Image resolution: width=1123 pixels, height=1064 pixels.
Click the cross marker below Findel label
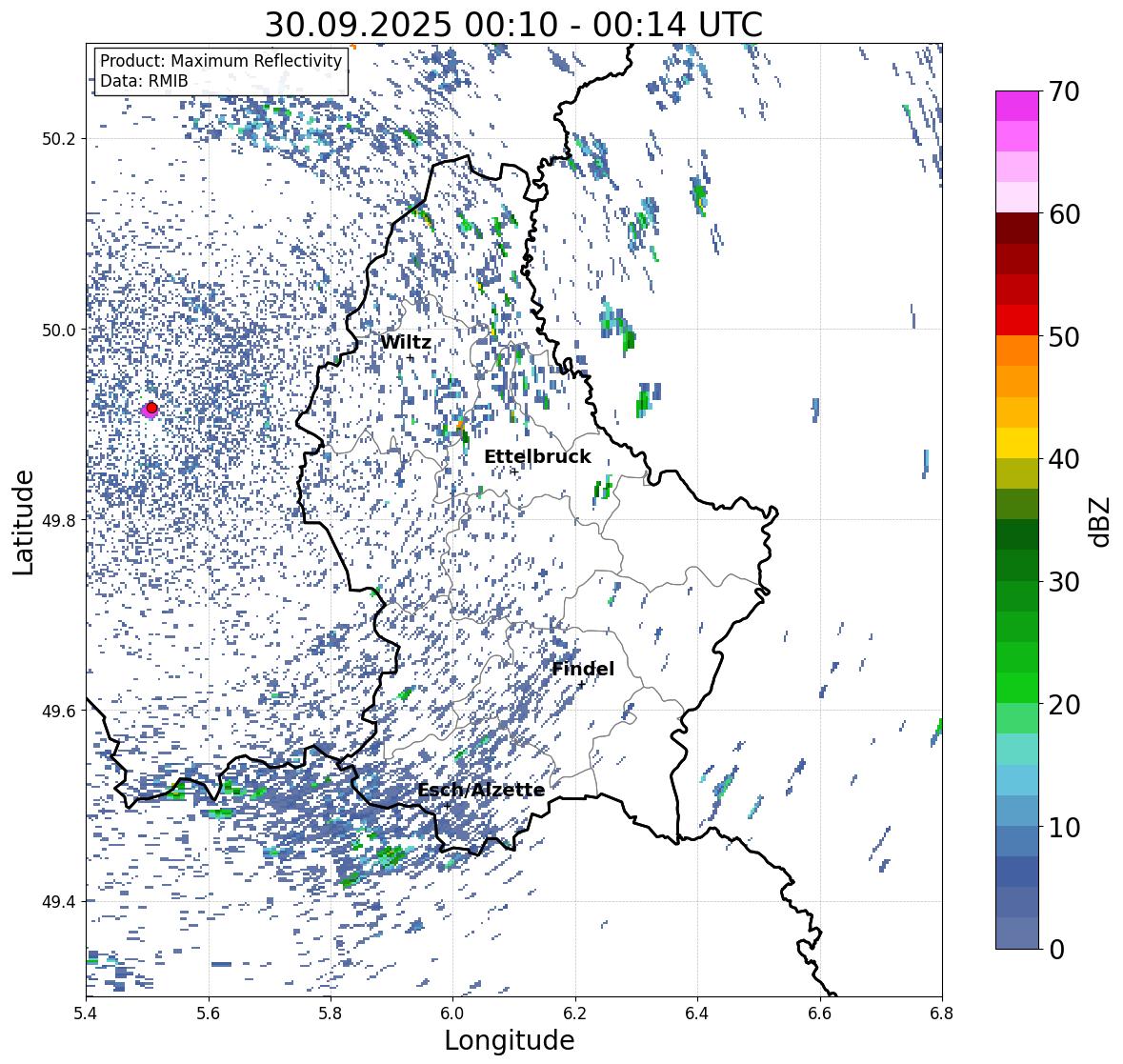582,684
